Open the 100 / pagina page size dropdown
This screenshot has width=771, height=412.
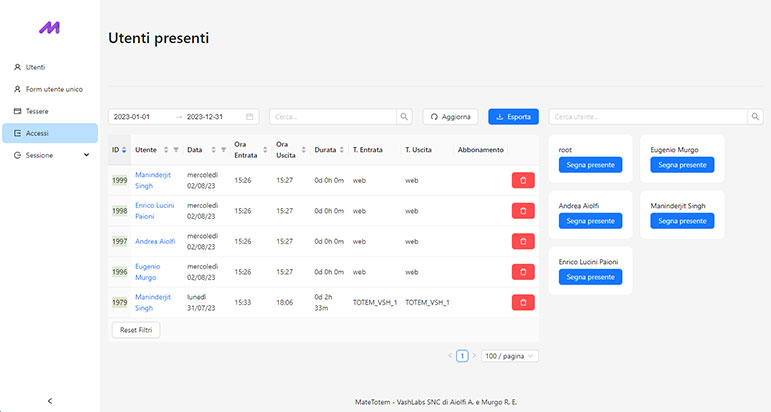510,355
